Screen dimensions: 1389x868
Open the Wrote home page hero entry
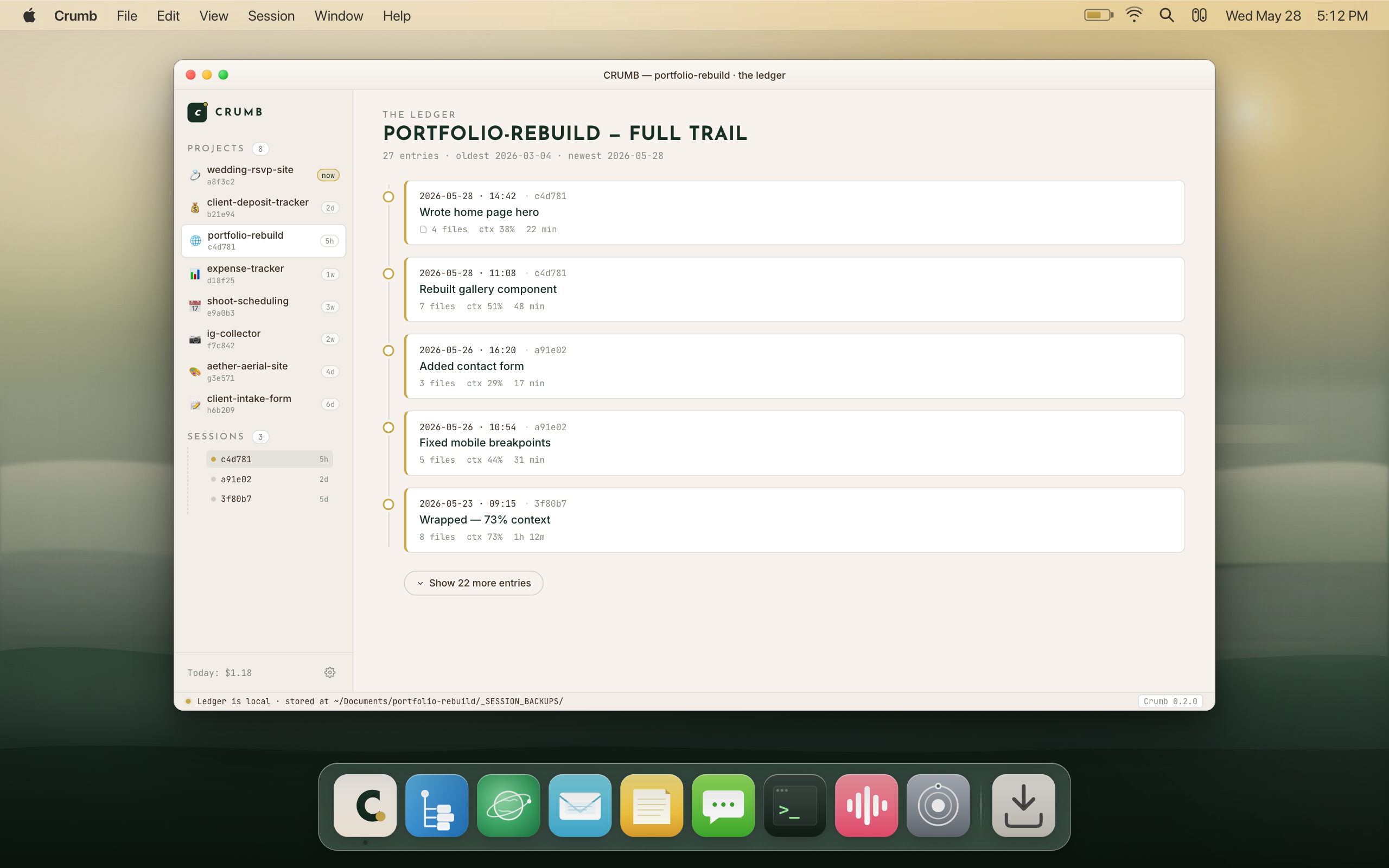coord(794,213)
